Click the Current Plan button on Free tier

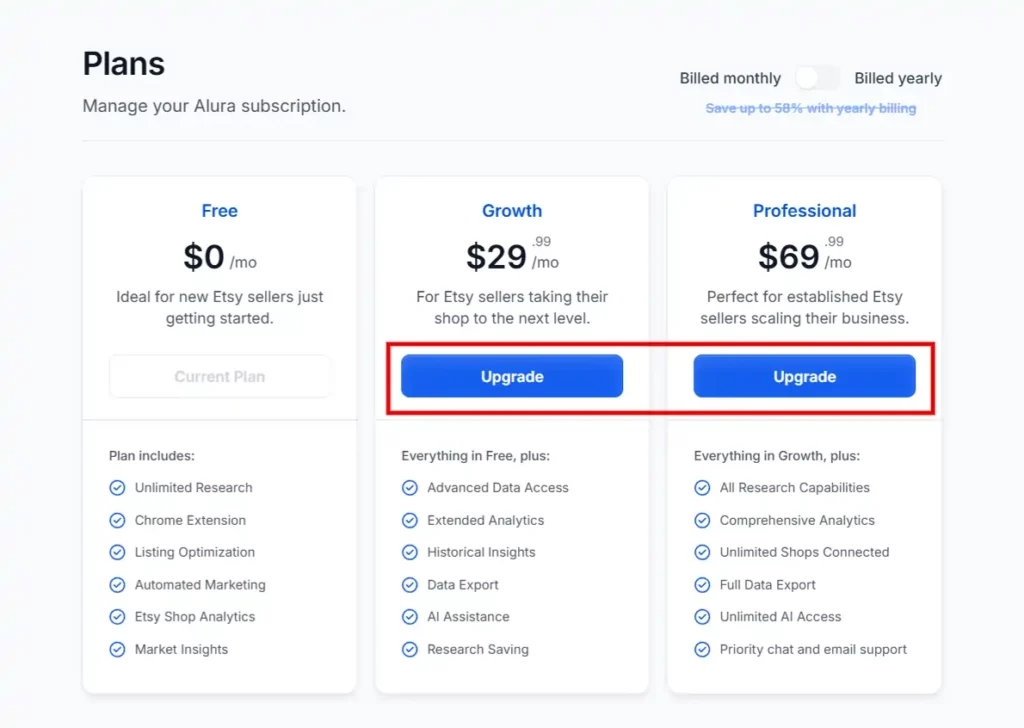tap(219, 376)
